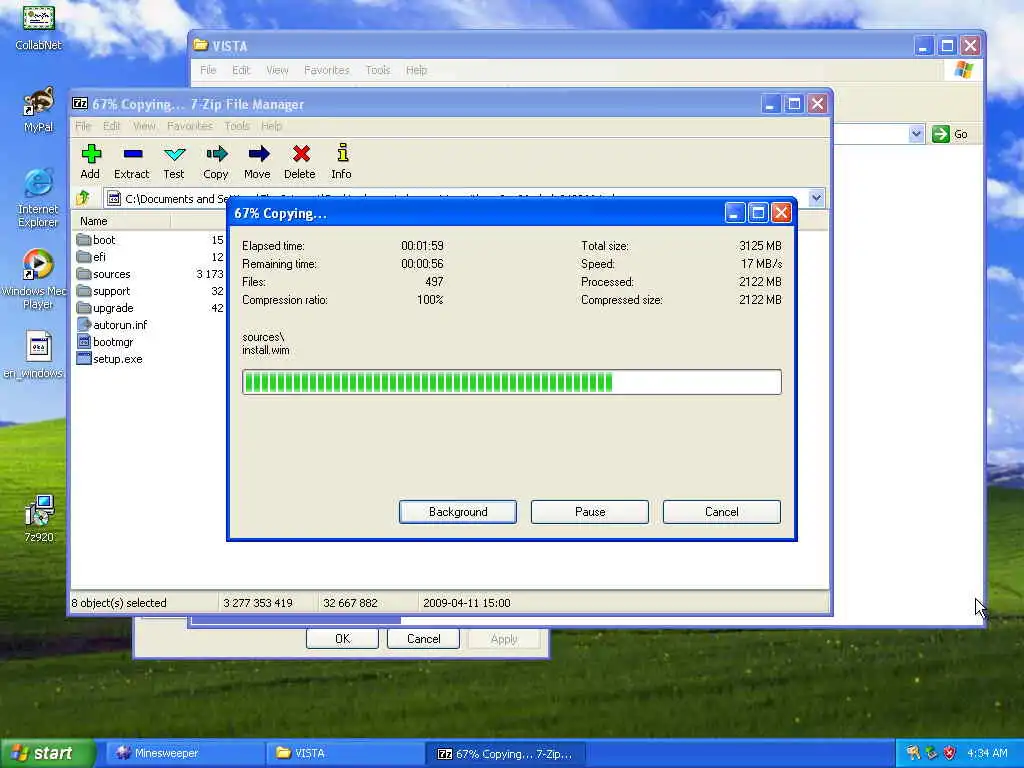Open View menu in VISTA window

click(277, 70)
